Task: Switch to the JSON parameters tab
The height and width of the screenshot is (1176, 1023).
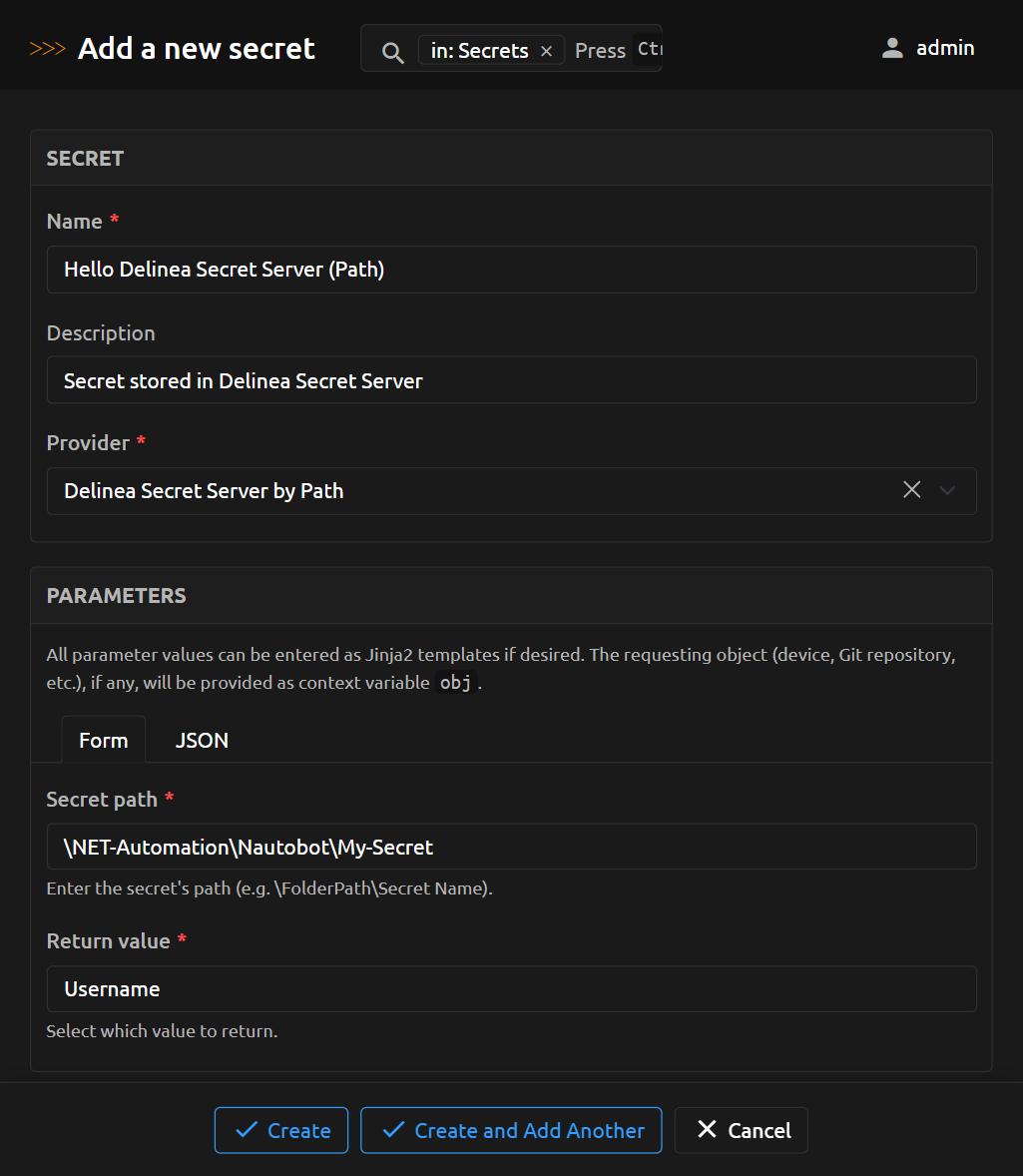Action: tap(202, 740)
